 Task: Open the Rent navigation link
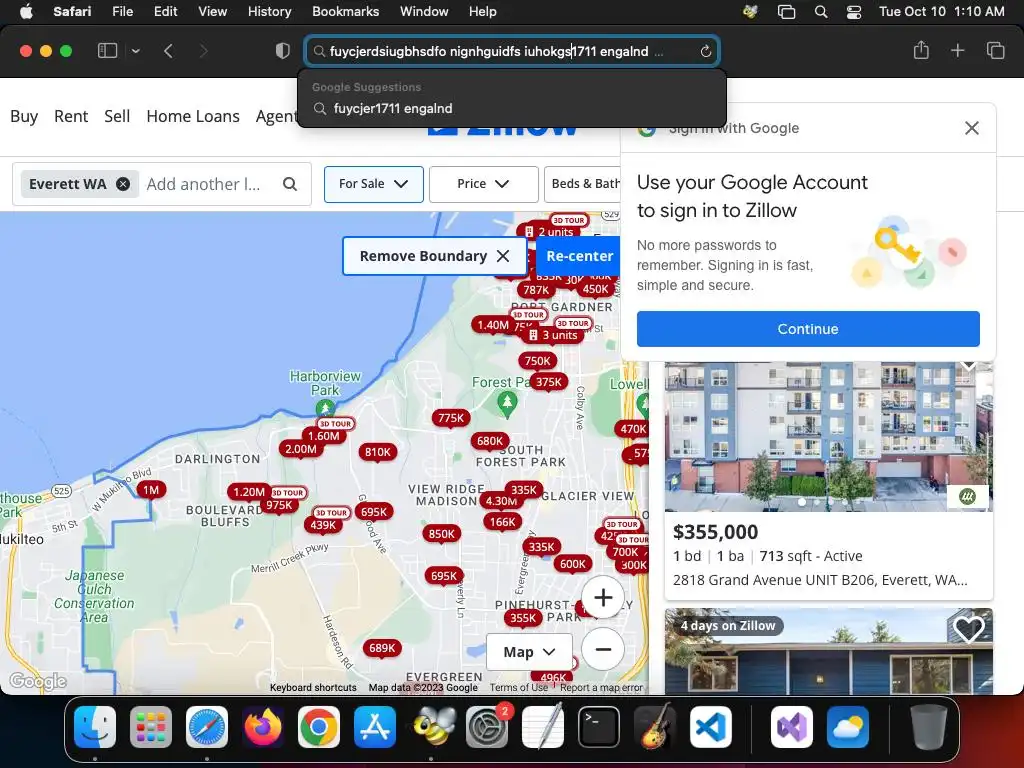[71, 116]
